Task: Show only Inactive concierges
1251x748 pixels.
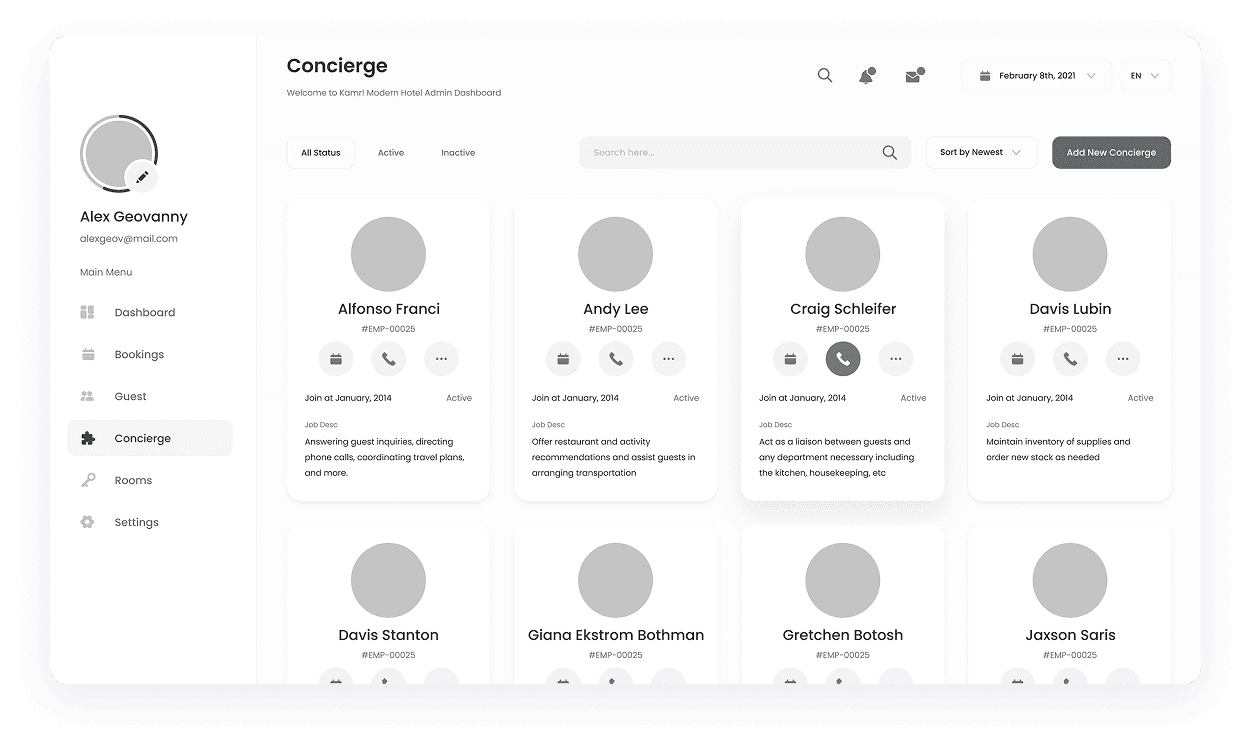Action: coord(458,152)
